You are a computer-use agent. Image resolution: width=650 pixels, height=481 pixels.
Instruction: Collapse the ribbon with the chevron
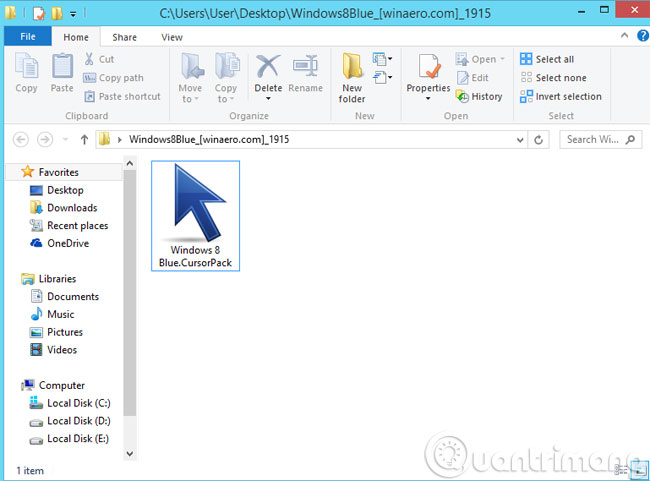click(624, 36)
